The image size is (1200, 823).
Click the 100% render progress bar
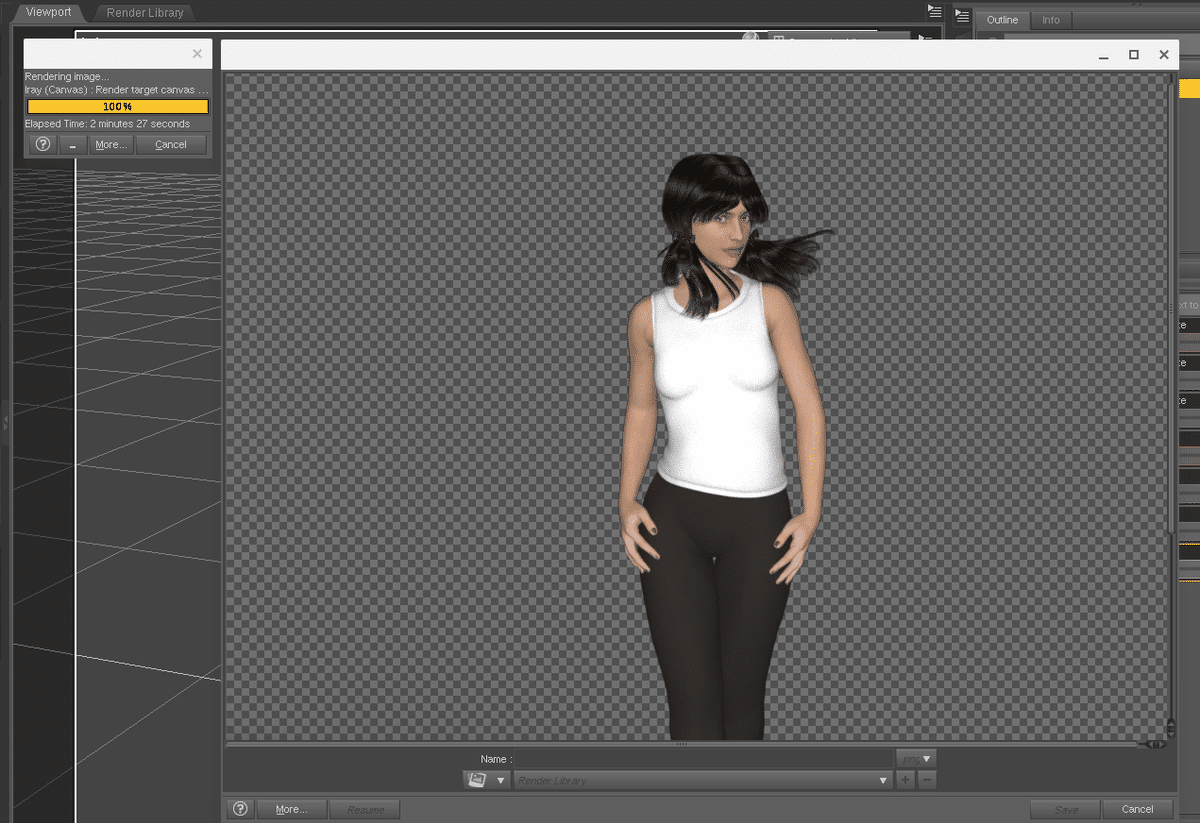(117, 106)
